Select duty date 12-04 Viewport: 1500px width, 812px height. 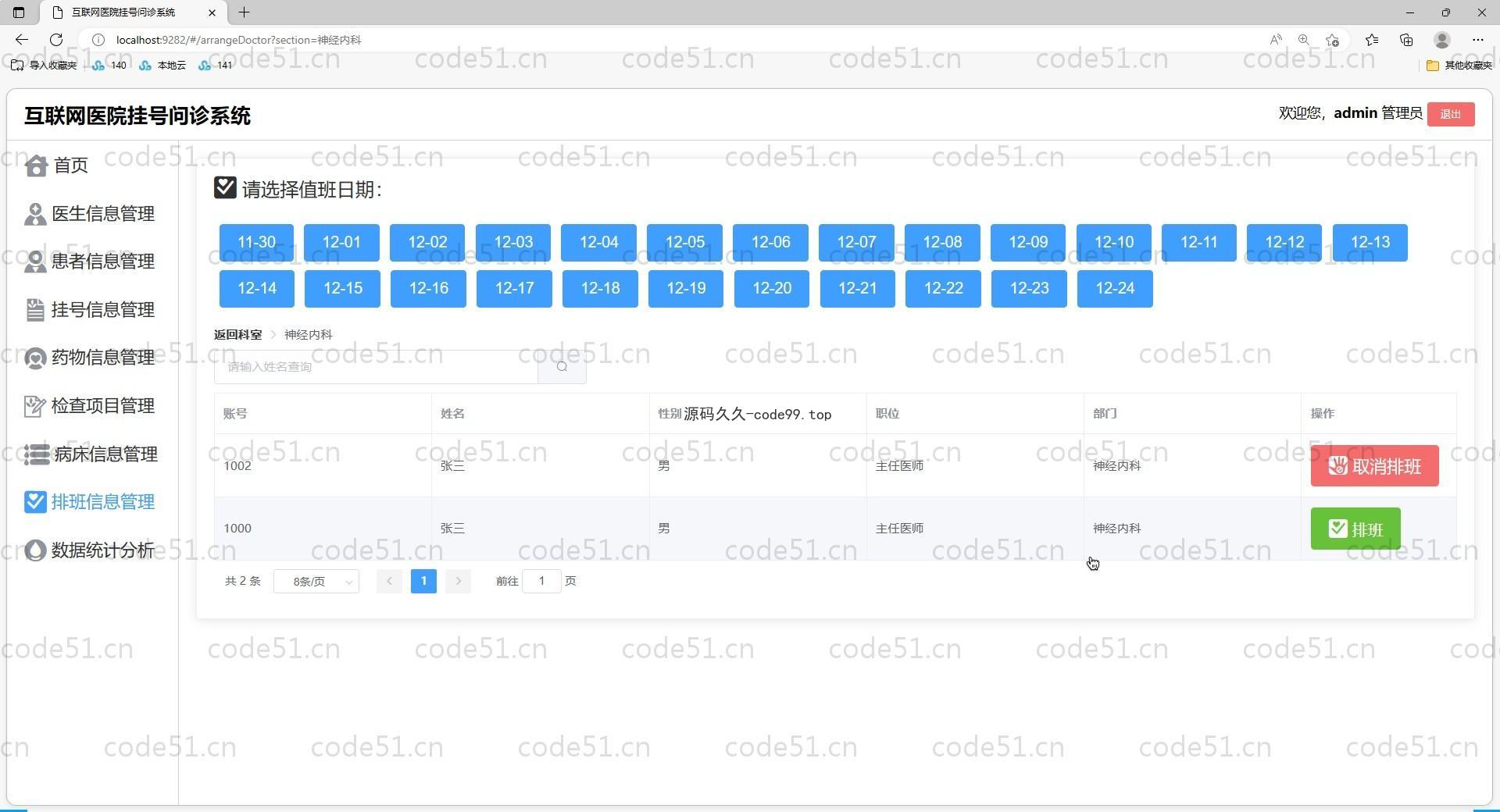pos(598,243)
